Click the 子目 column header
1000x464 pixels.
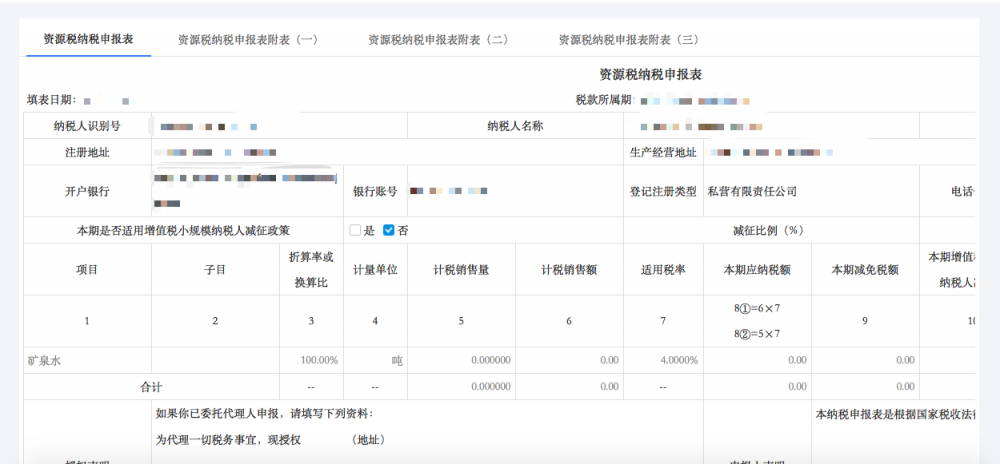click(x=215, y=270)
